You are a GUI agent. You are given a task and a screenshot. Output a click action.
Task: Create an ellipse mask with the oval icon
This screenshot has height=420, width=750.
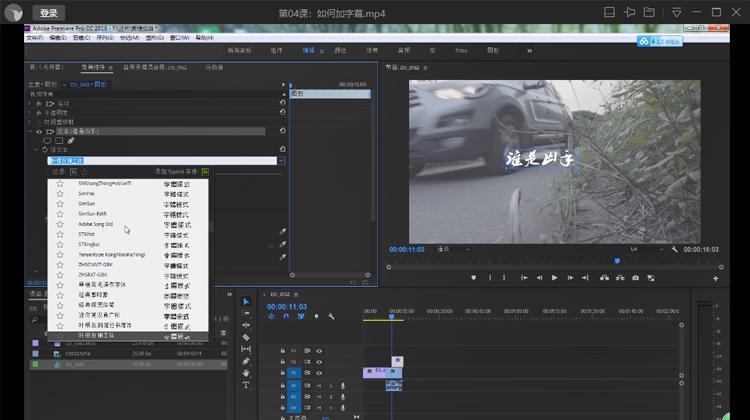[x=46, y=141]
